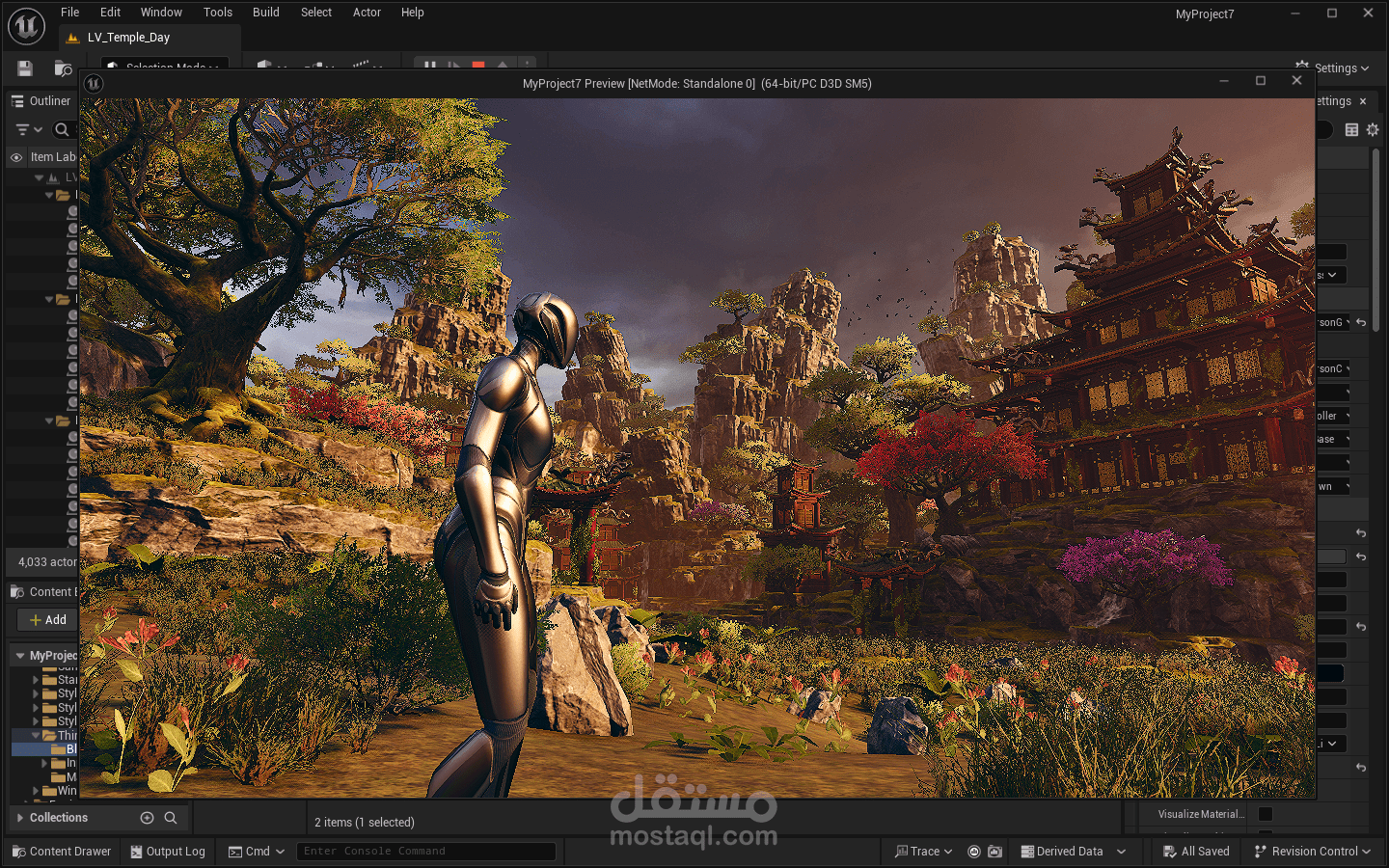Click the content browse icon beside Save
Viewport: 1389px width, 868px height.
pos(63,68)
